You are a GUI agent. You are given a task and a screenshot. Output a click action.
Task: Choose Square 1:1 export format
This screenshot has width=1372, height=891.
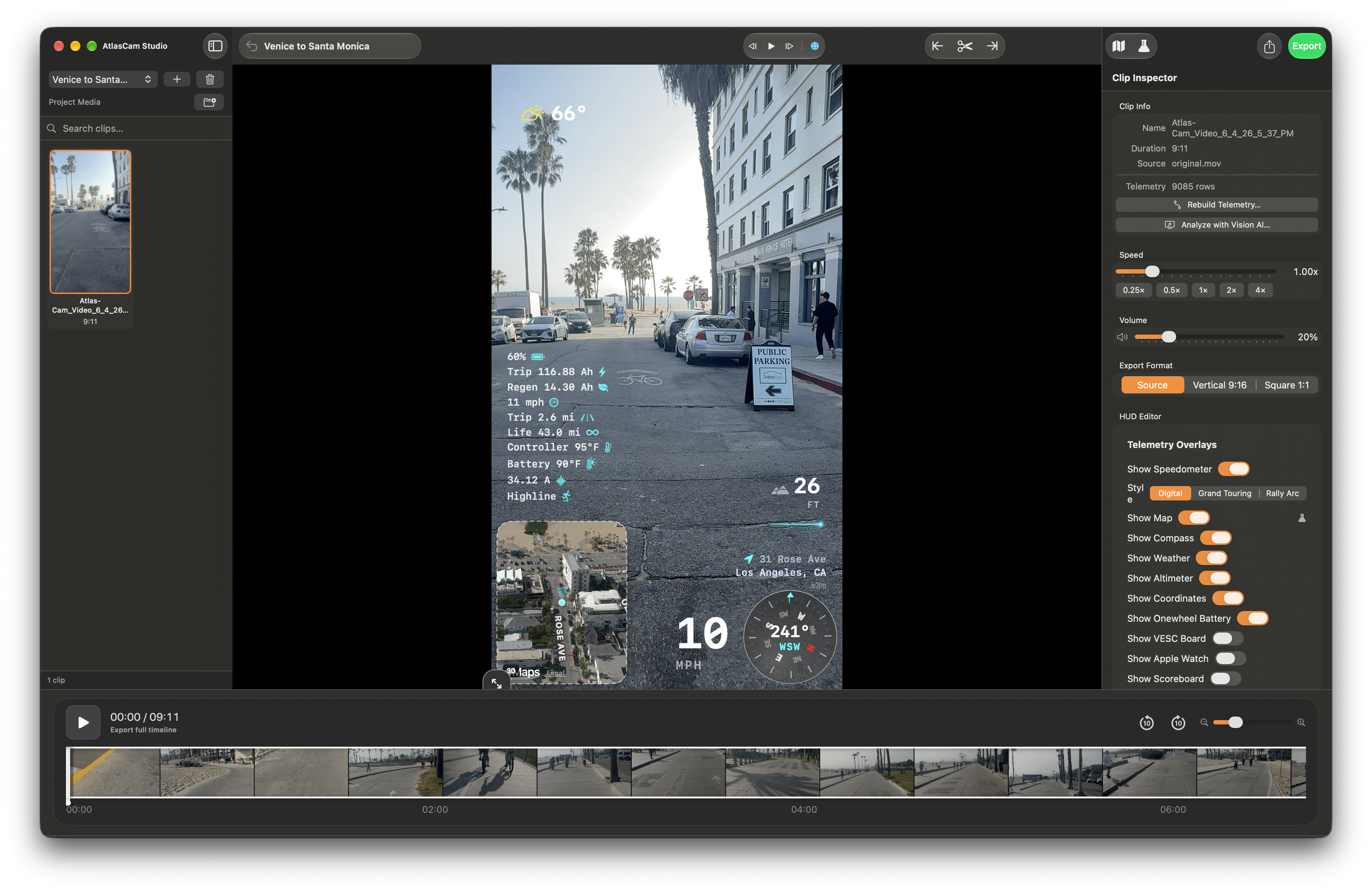pyautogui.click(x=1286, y=385)
